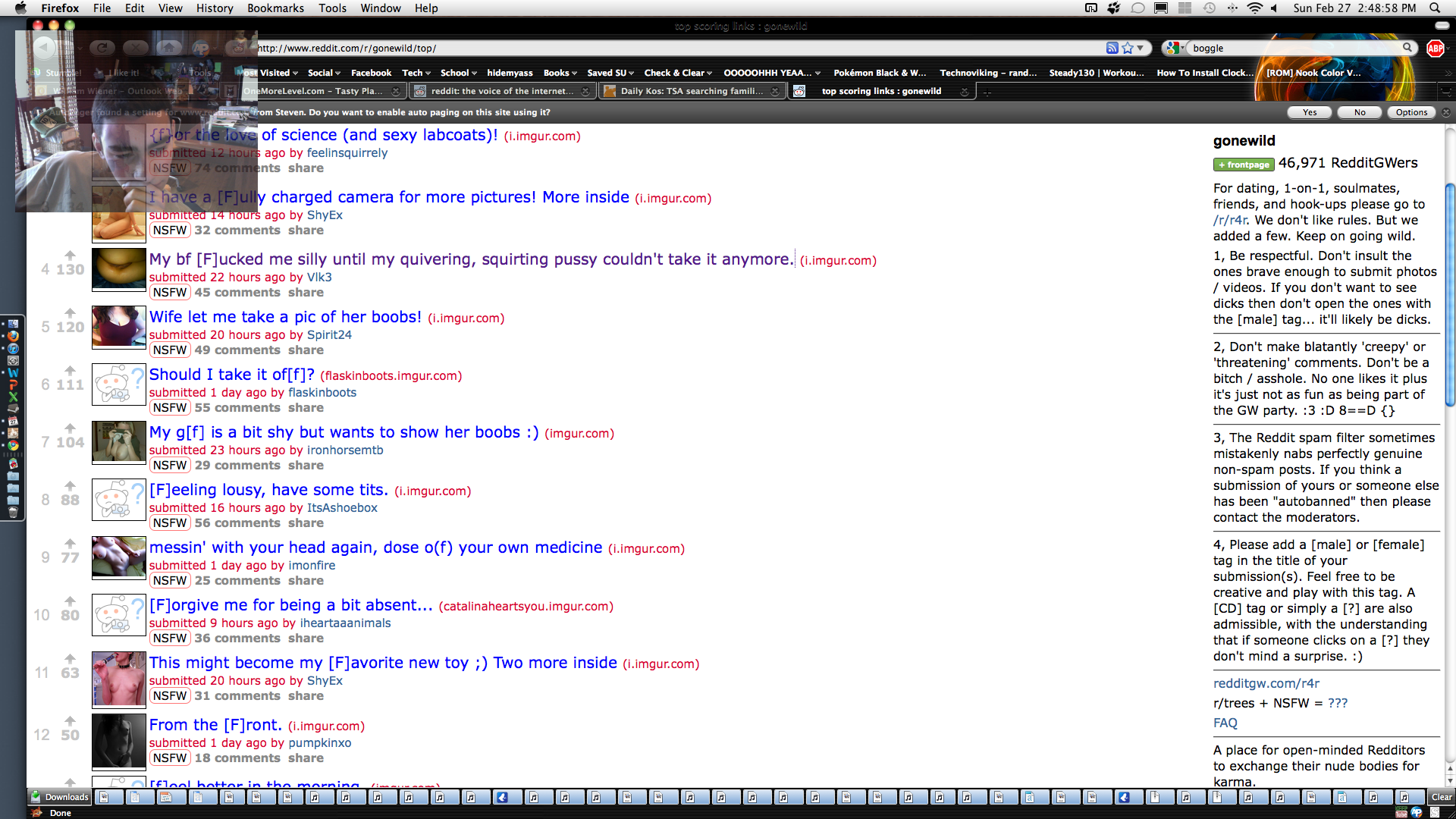Upvote the post ranked 5

tap(70, 312)
